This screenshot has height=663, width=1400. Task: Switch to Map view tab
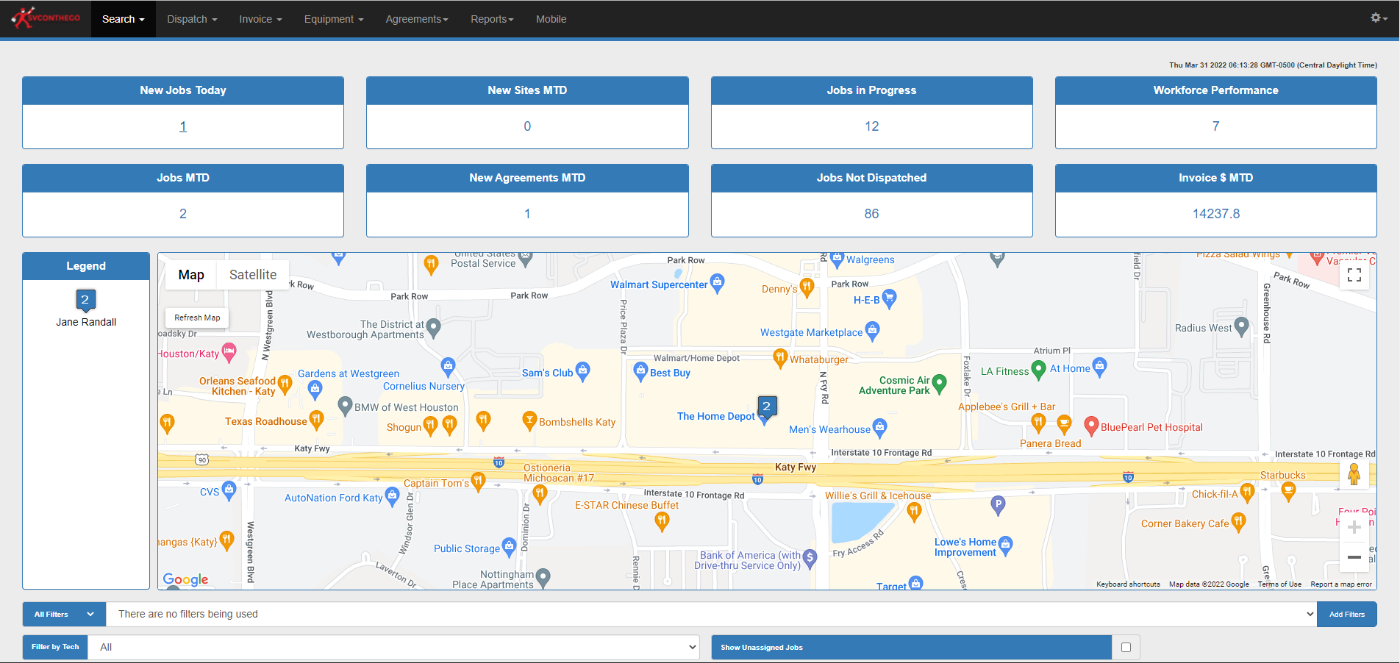point(191,275)
